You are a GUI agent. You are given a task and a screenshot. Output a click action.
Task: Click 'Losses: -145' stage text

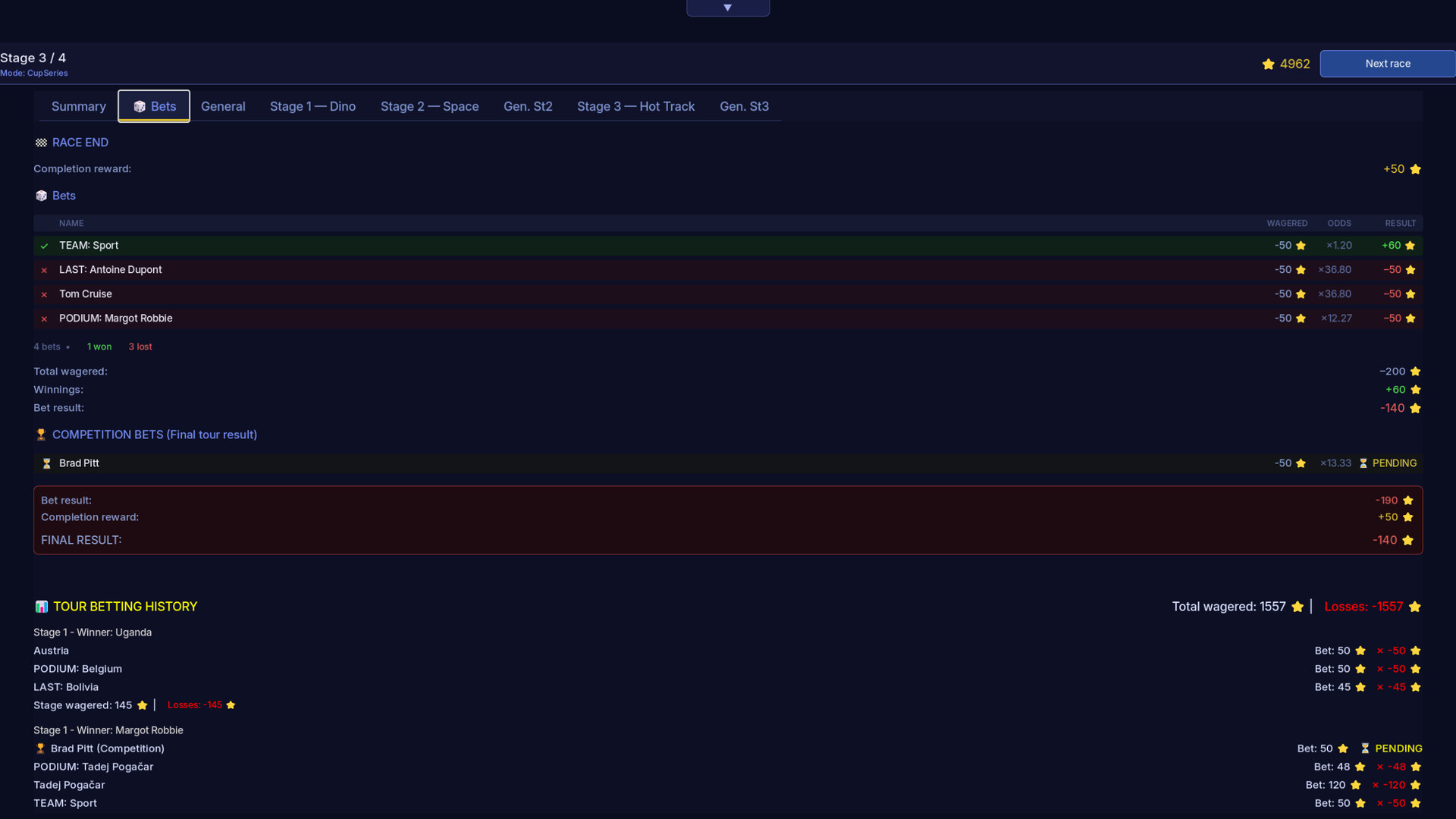195,705
